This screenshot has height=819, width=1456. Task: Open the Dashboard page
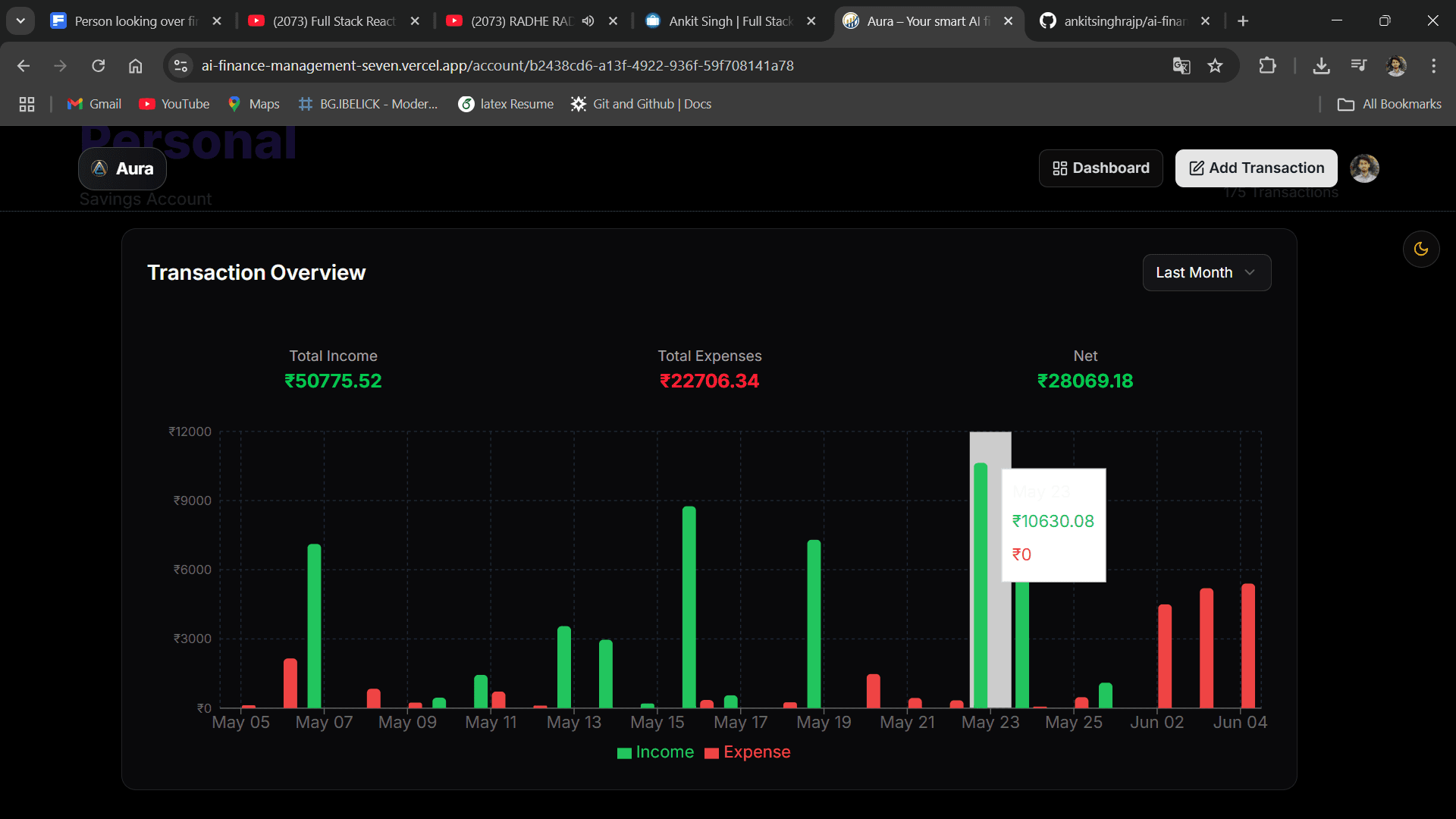(x=1100, y=168)
